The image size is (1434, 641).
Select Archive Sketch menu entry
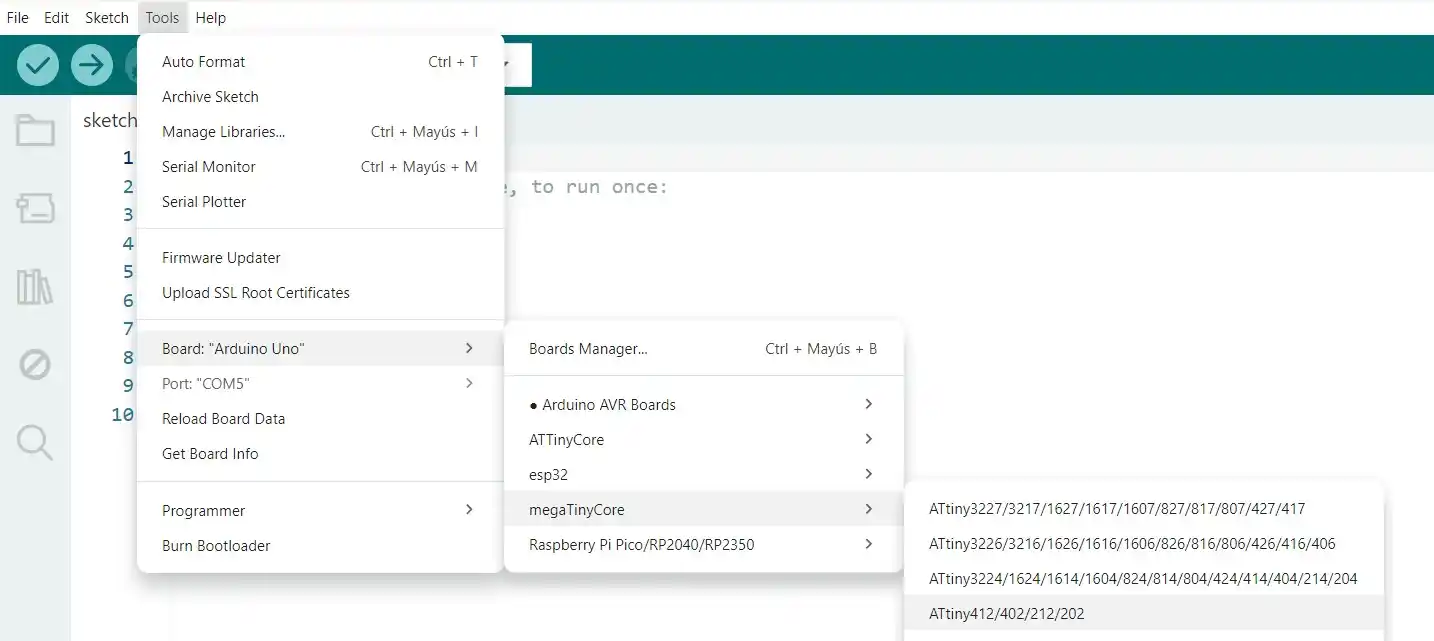(x=320, y=97)
